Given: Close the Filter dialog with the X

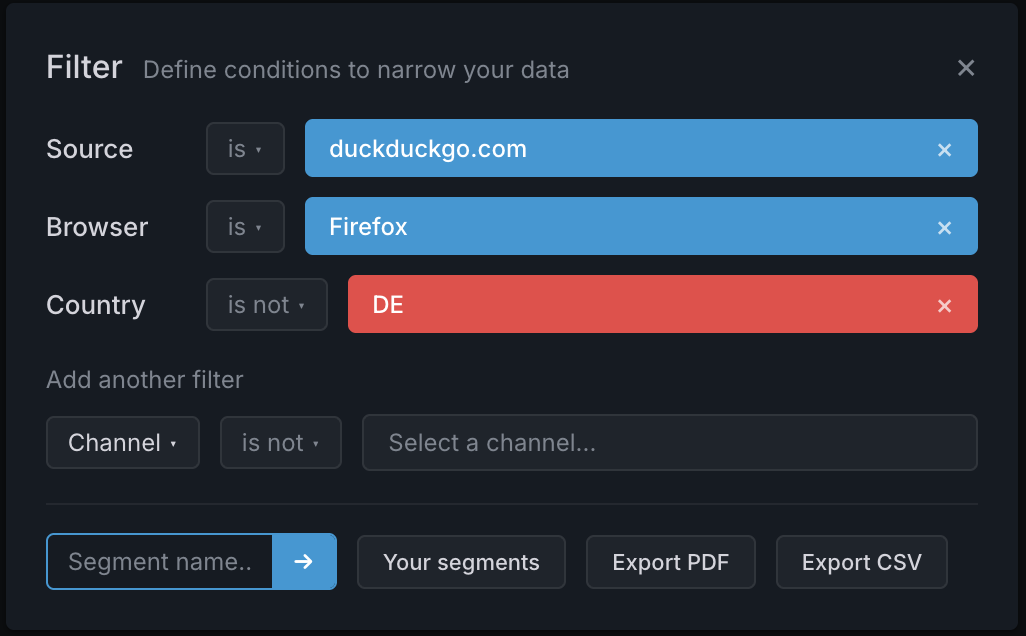Looking at the screenshot, I should click(x=965, y=68).
